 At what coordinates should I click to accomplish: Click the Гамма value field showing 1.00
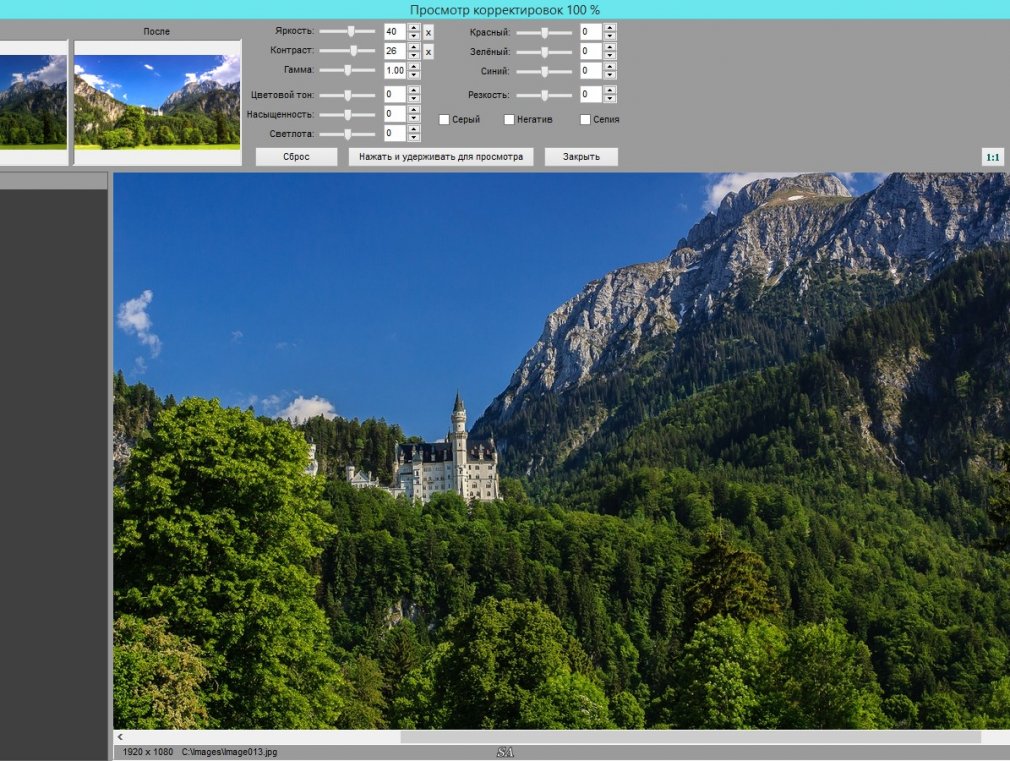click(395, 70)
